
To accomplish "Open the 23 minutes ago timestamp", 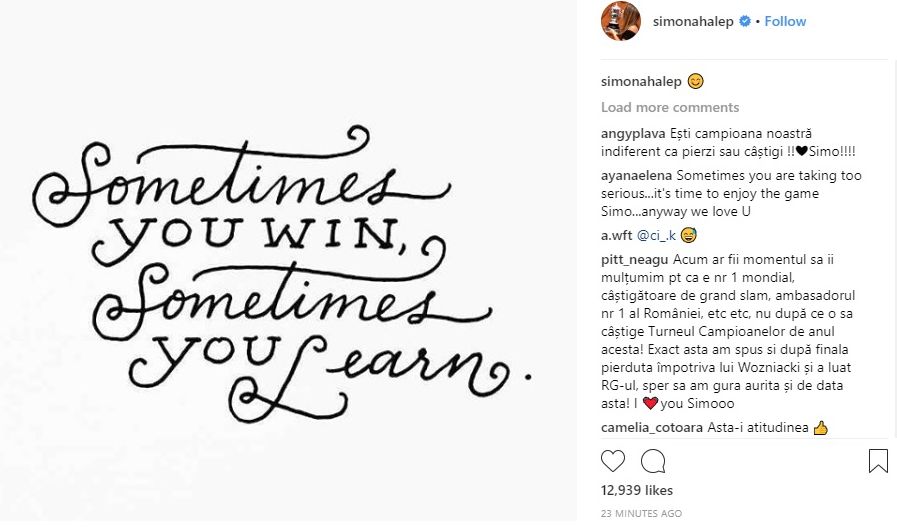I will point(642,513).
